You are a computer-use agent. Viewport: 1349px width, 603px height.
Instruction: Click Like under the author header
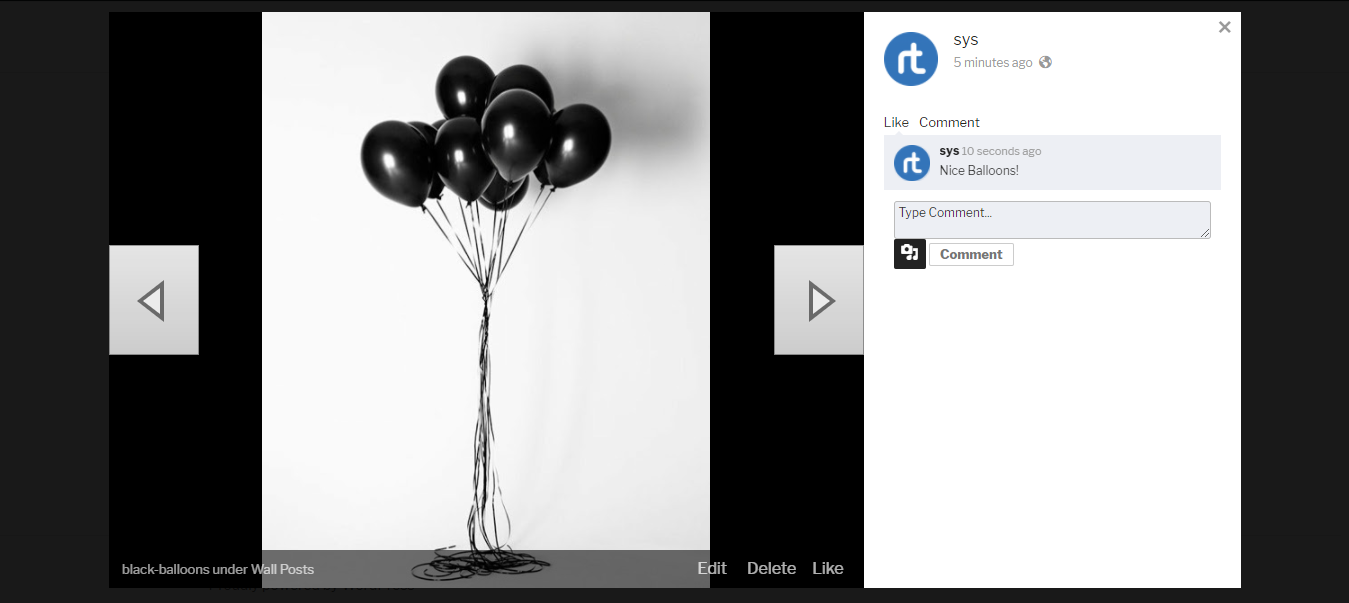896,122
